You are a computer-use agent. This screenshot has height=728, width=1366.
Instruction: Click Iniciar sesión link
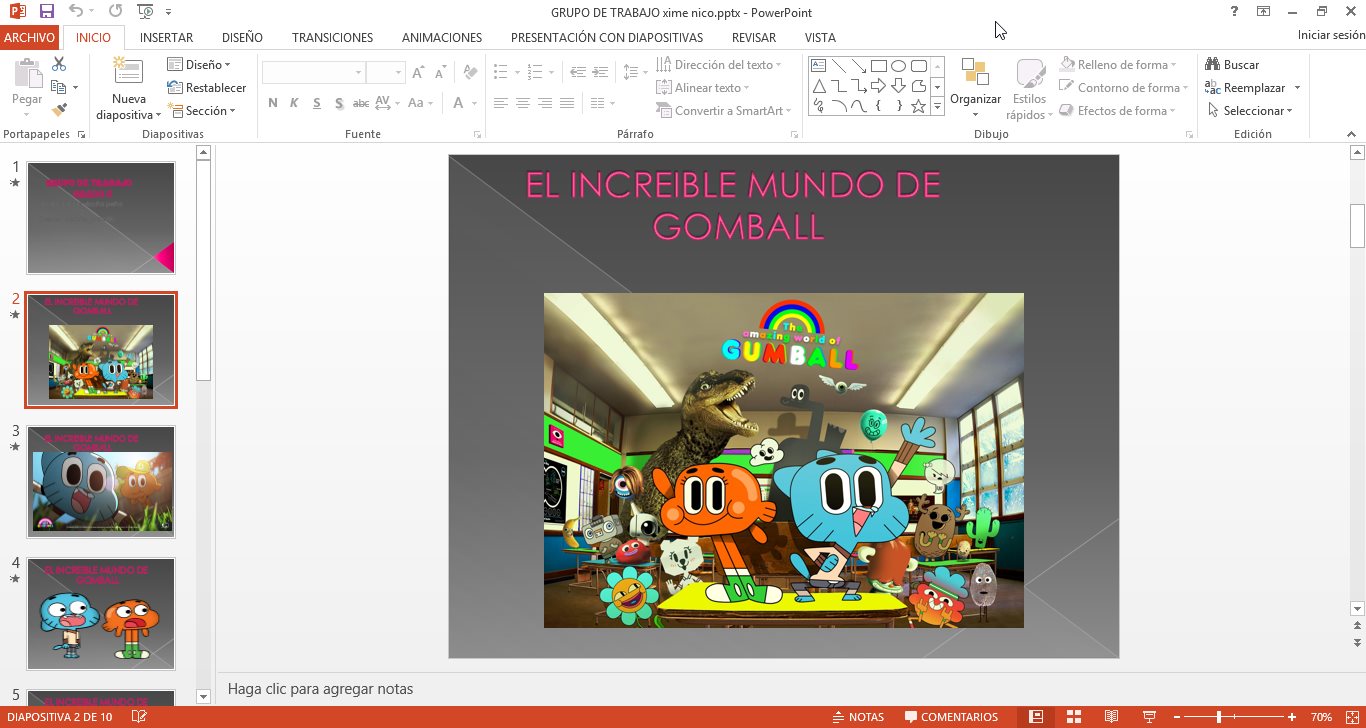(x=1330, y=35)
